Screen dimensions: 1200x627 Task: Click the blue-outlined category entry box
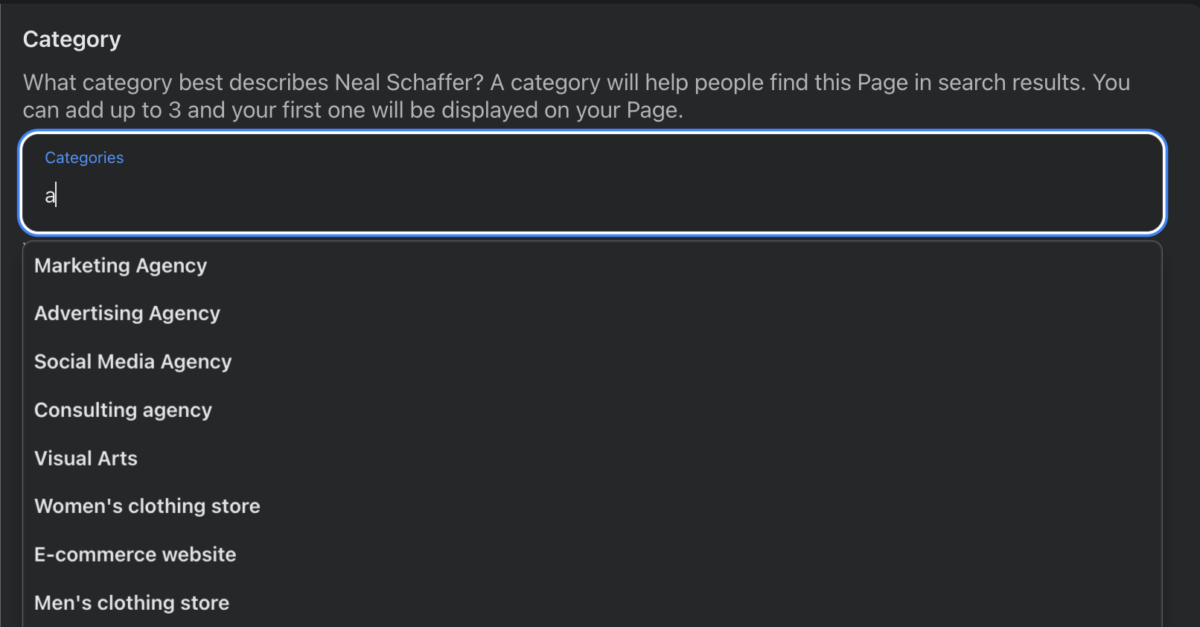(x=592, y=183)
